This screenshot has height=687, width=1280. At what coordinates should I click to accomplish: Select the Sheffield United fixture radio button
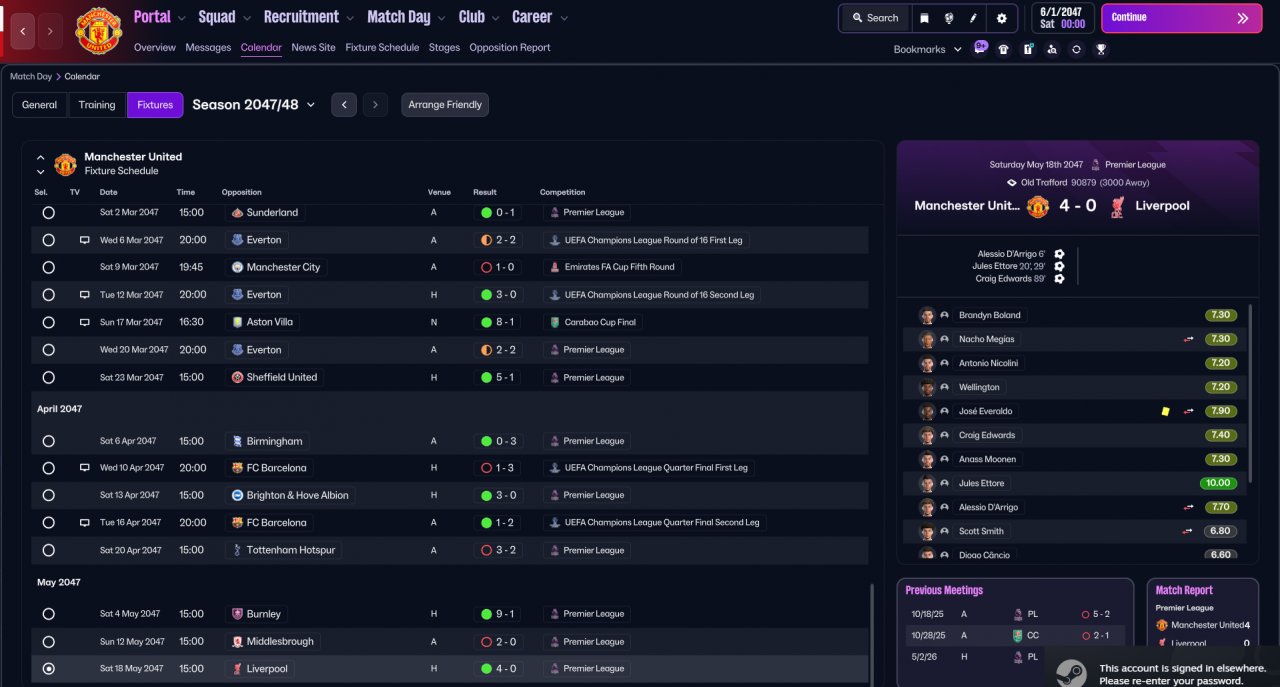(x=48, y=378)
